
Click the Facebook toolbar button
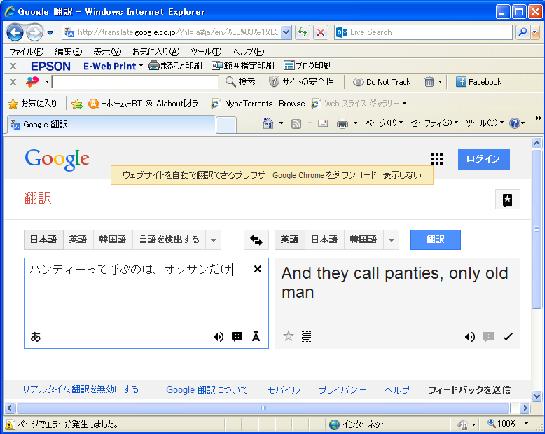click(479, 82)
